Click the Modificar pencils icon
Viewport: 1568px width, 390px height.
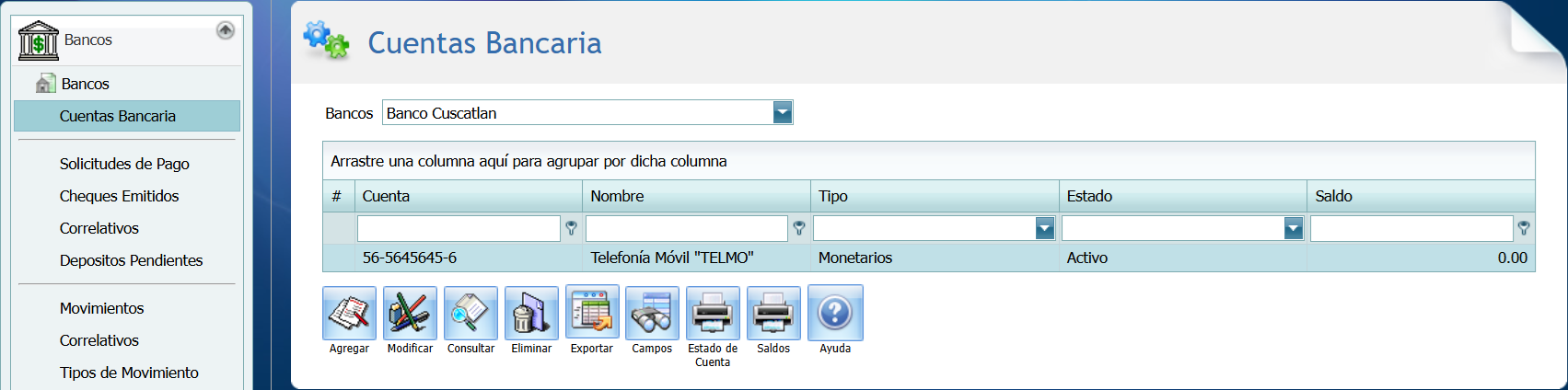click(410, 313)
